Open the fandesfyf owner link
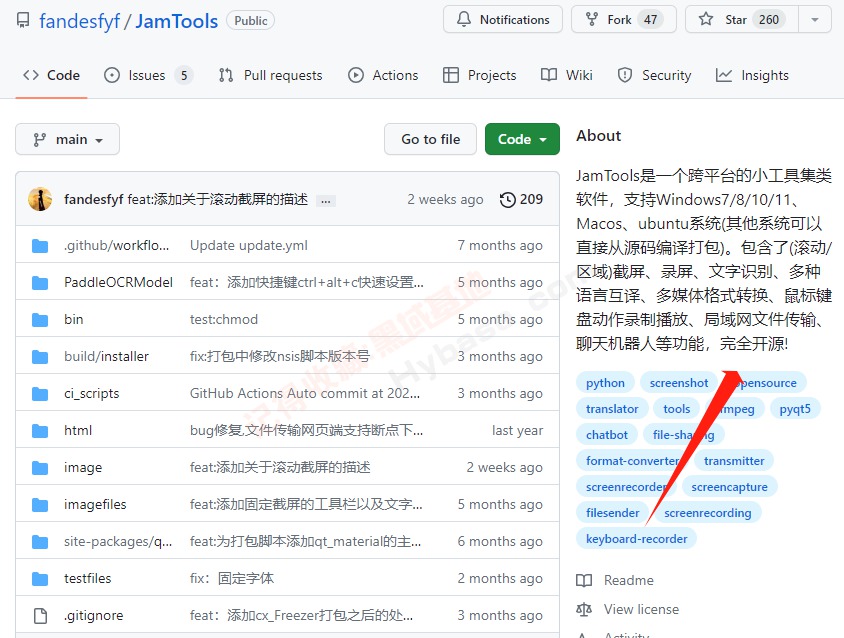This screenshot has width=844, height=638. [x=80, y=21]
